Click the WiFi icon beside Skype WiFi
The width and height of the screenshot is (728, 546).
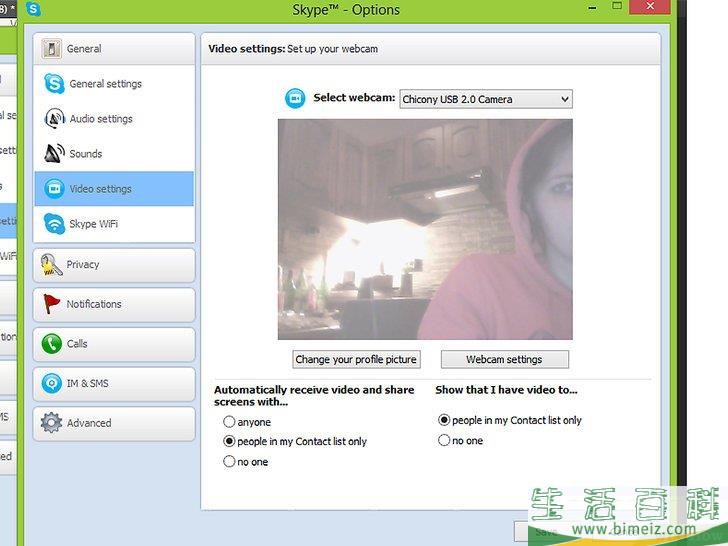[54, 223]
